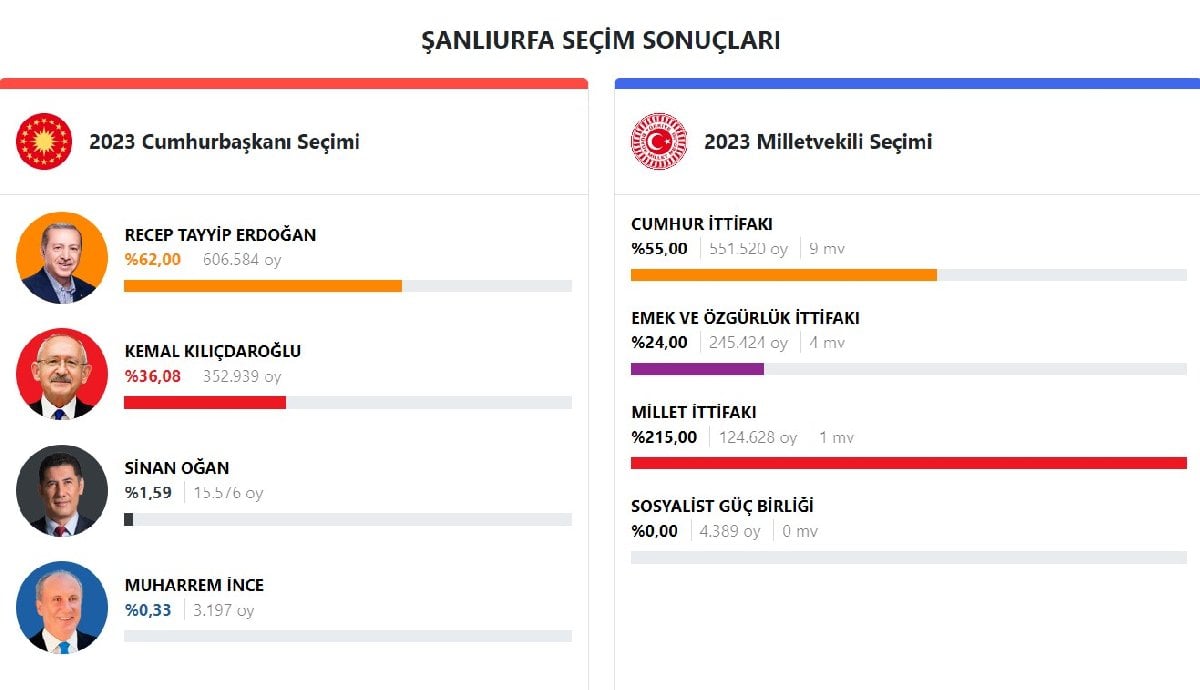
Task: Click Kılıçdaroğlu's red vote progress bar
Action: pyautogui.click(x=205, y=402)
